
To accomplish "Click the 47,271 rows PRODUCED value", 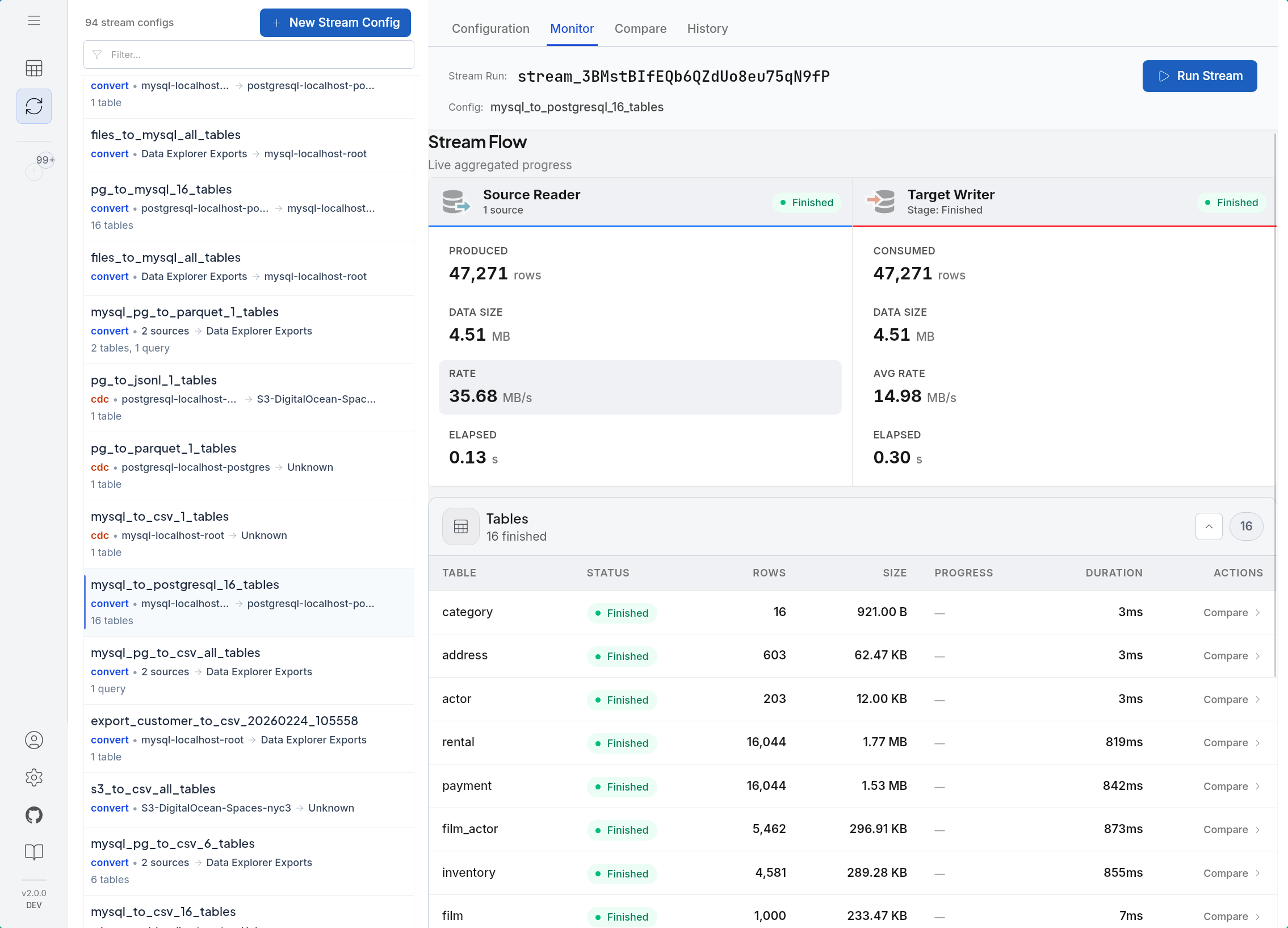I will (x=494, y=274).
